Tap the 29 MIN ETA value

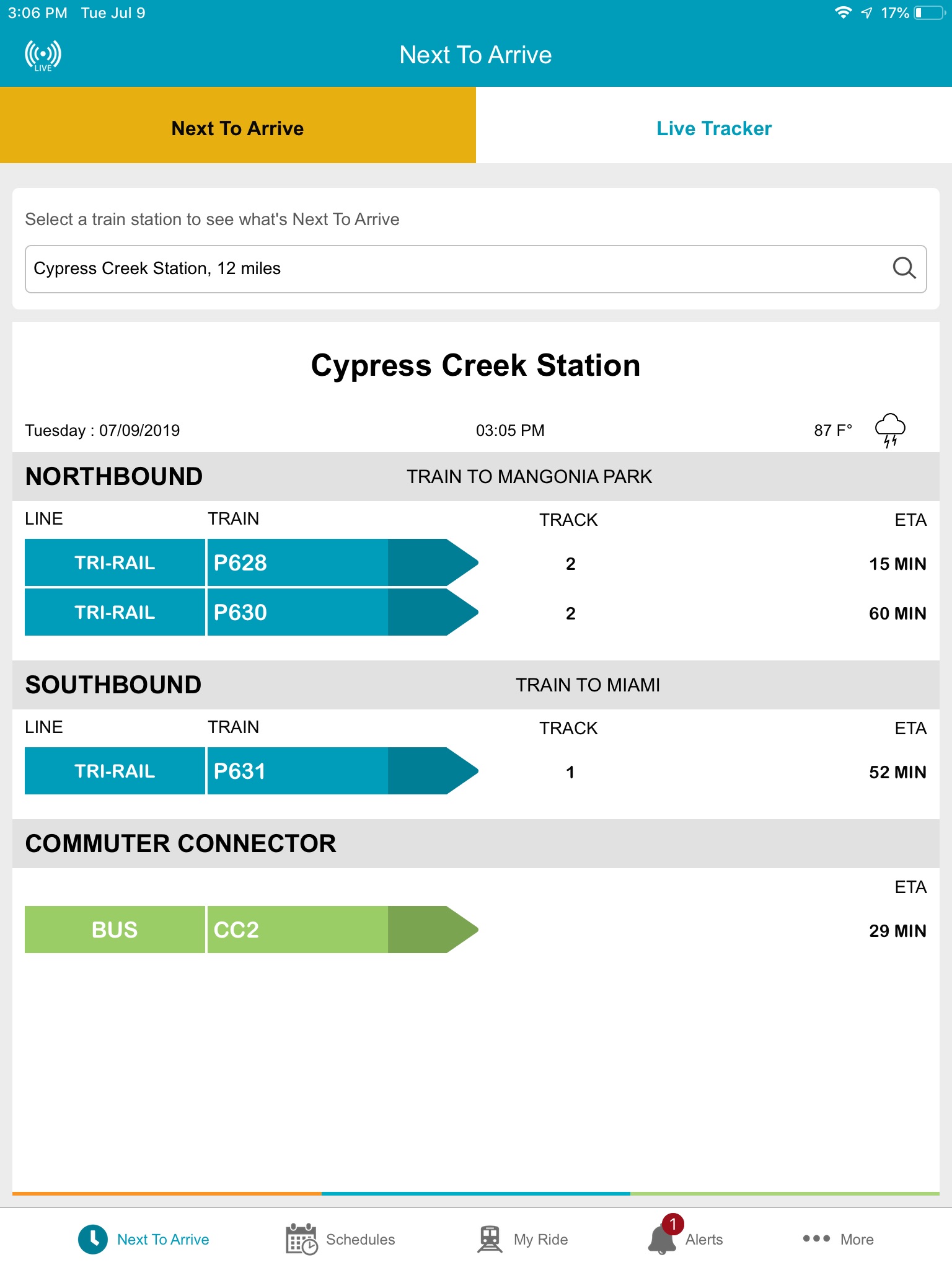(x=897, y=931)
